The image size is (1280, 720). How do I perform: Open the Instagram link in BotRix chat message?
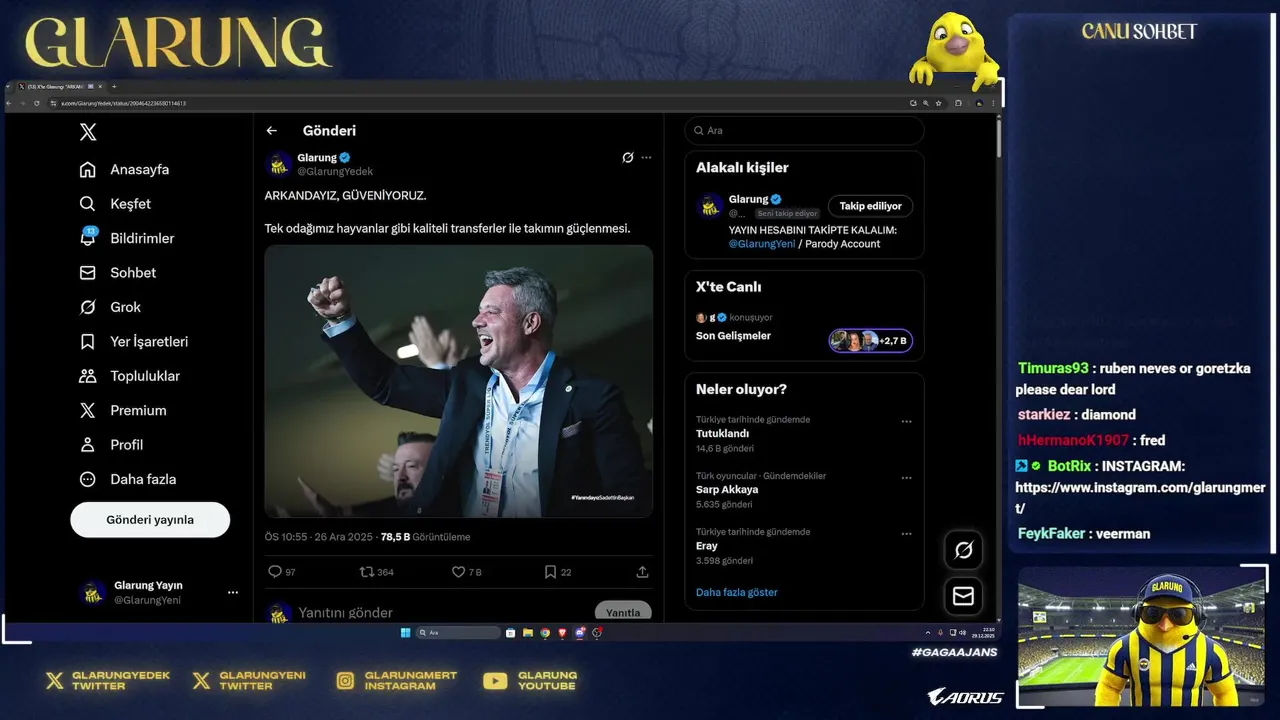tap(1140, 497)
